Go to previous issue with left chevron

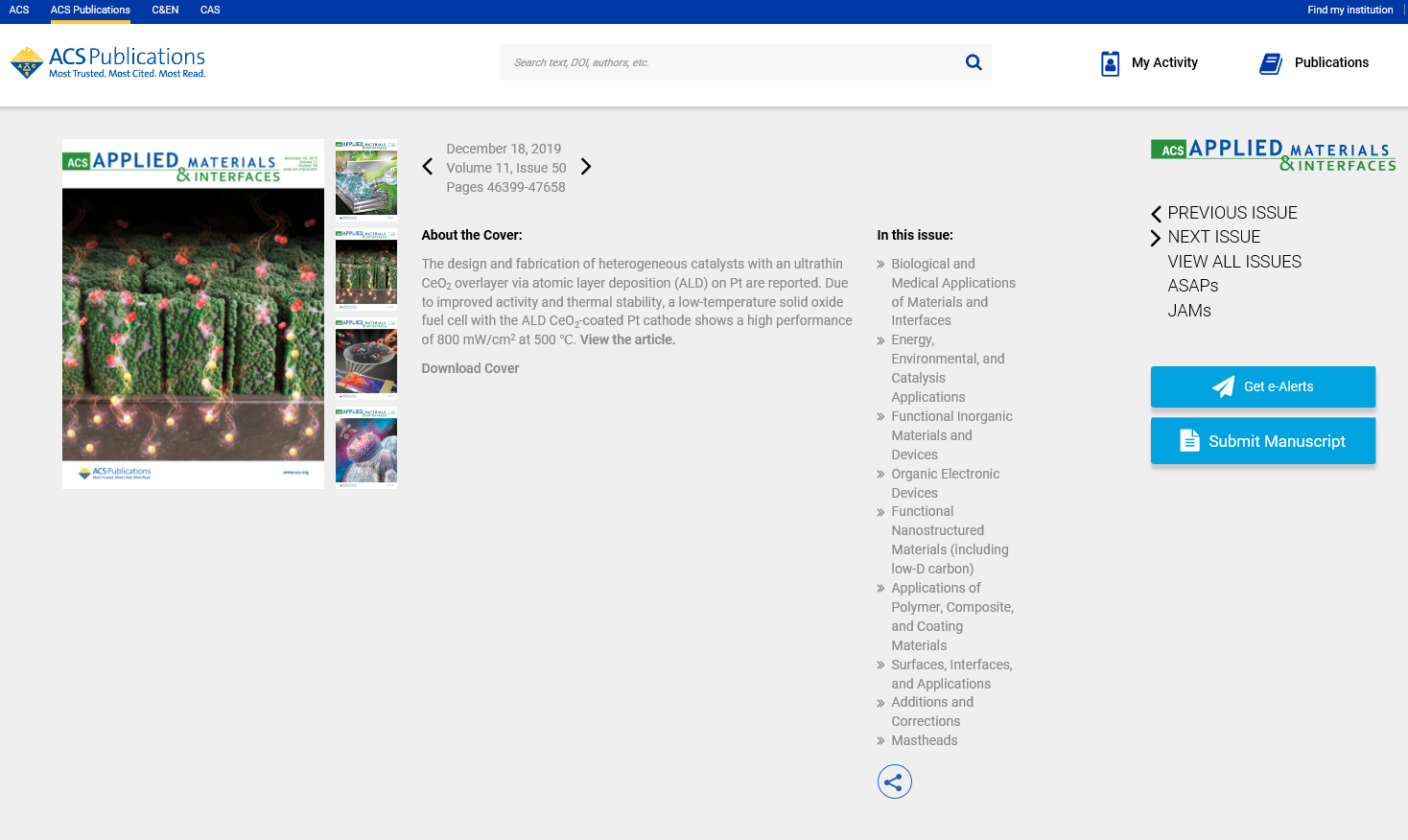428,167
